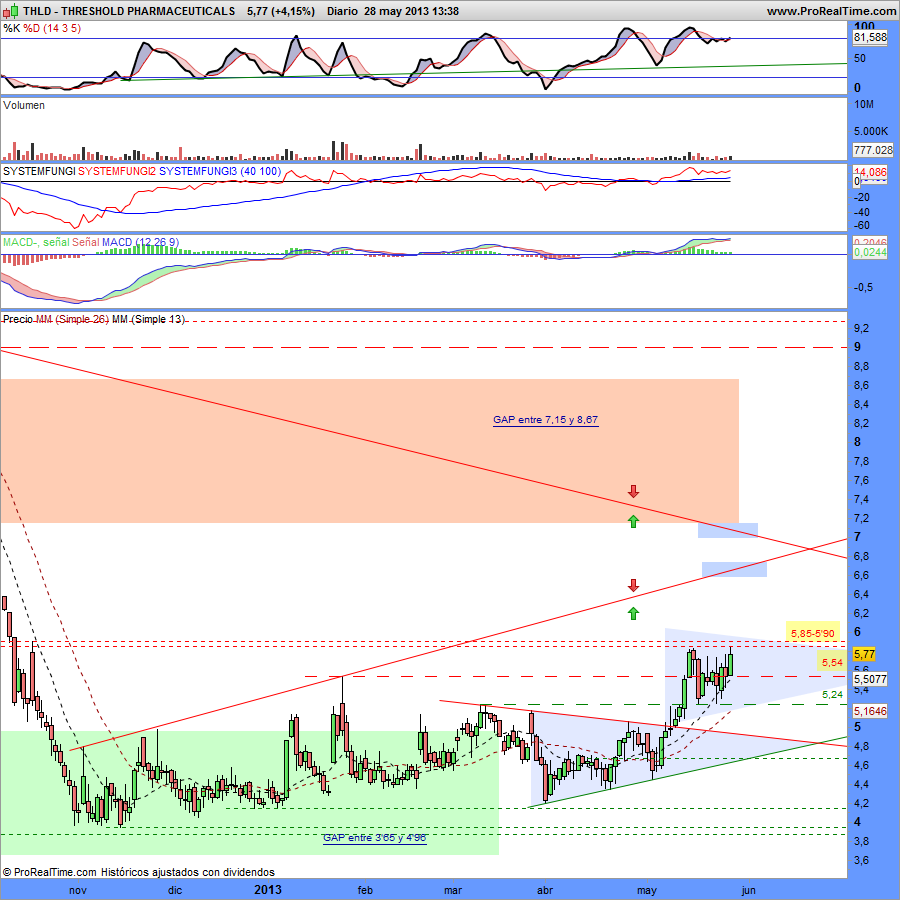Click the current price tag 5,77
900x900 pixels.
pos(864,654)
